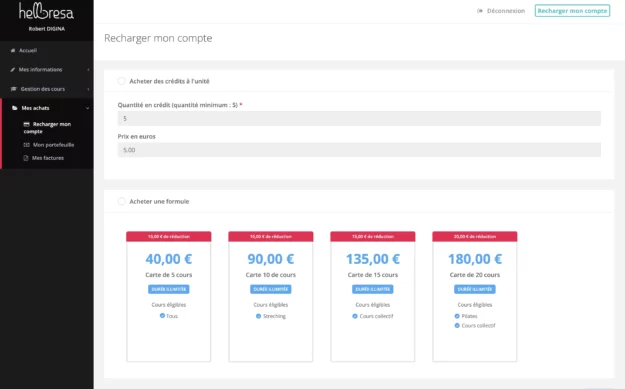Screen dimensions: 625x389
Task: Expand the Mes informations submenu arrow
Action: (x=88, y=70)
